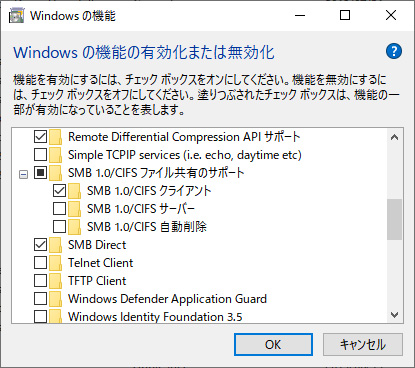Enable SMB 1.0/CIFS サーバー checkbox
Image resolution: width=415 pixels, height=368 pixels.
[59, 209]
